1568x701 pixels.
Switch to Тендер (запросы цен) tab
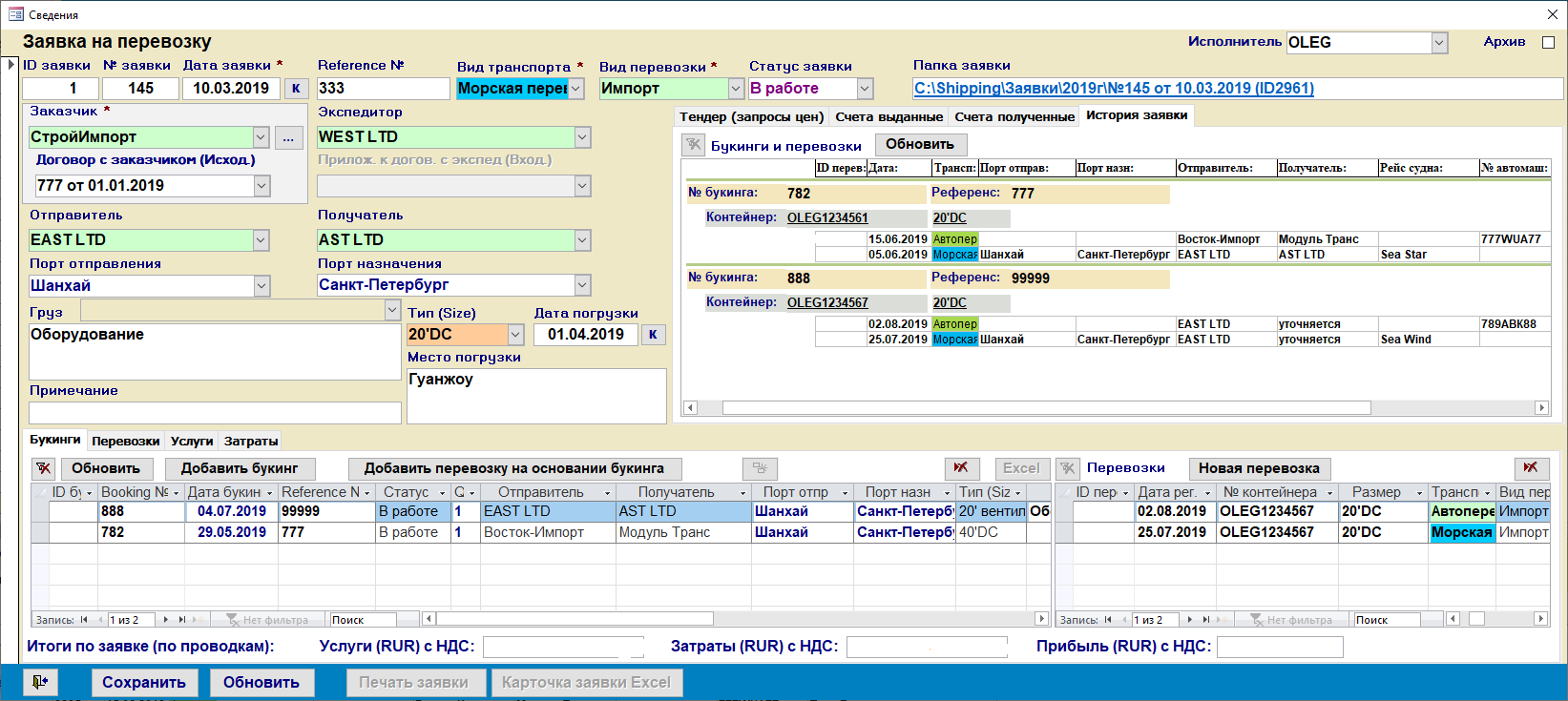tap(751, 116)
